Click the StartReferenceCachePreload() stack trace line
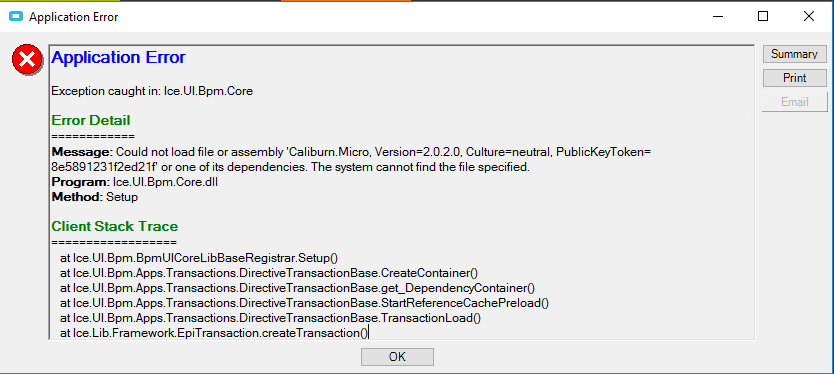This screenshot has height=374, width=834. click(304, 303)
